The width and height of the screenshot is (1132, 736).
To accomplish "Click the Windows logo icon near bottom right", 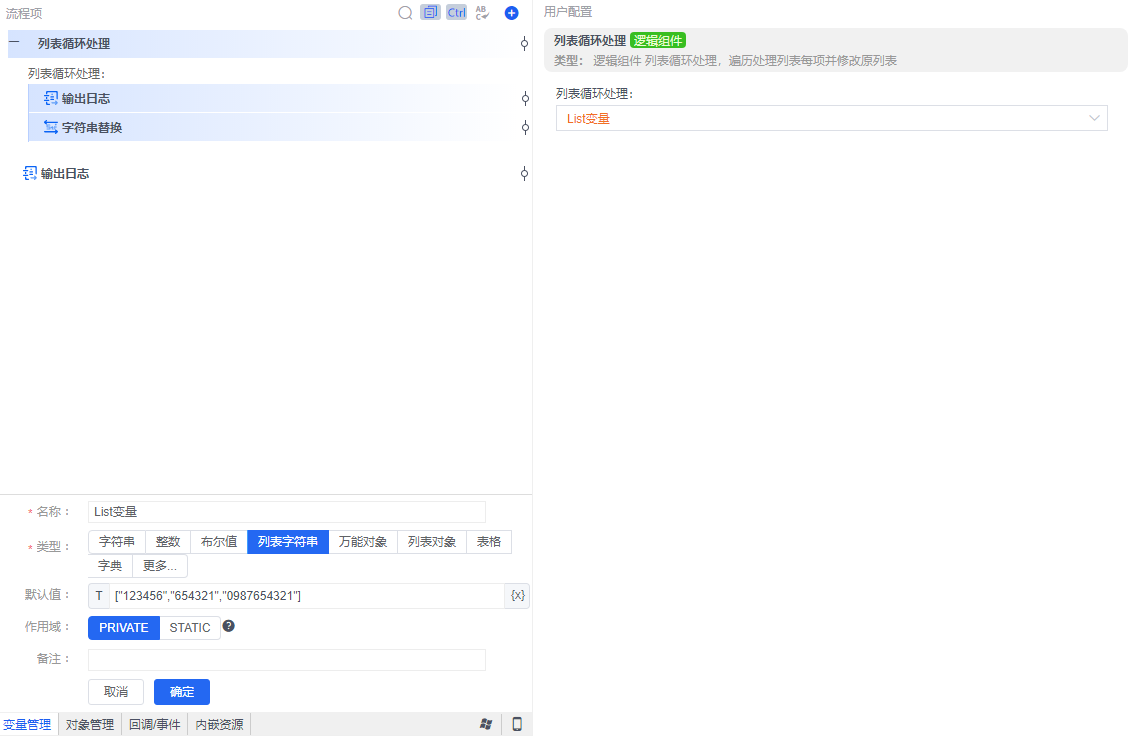I will point(486,723).
